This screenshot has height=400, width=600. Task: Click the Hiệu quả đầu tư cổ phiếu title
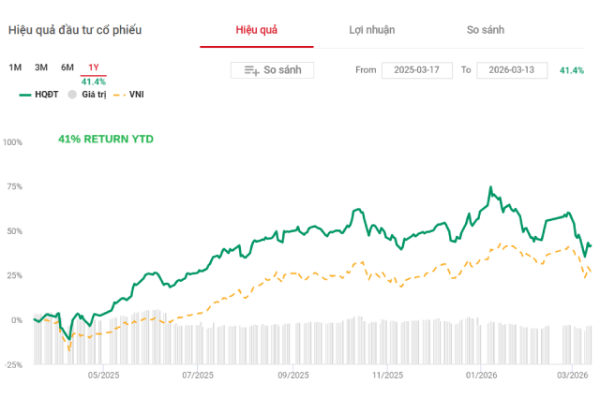coord(75,30)
